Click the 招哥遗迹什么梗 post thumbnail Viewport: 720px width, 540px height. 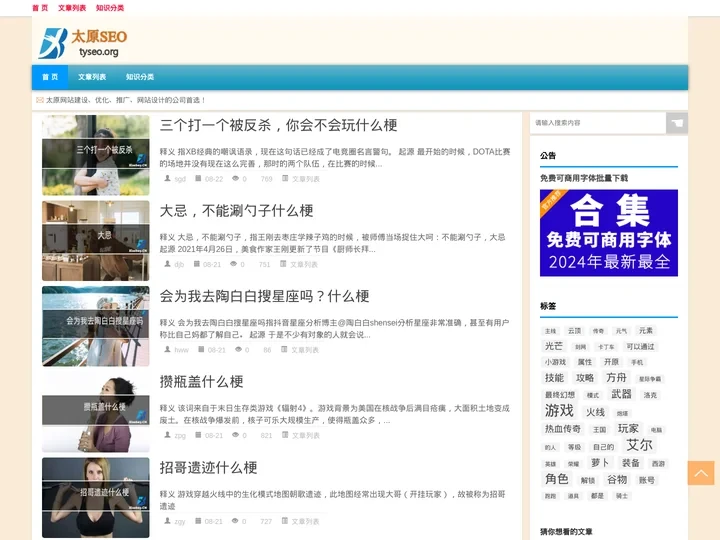[x=96, y=497]
